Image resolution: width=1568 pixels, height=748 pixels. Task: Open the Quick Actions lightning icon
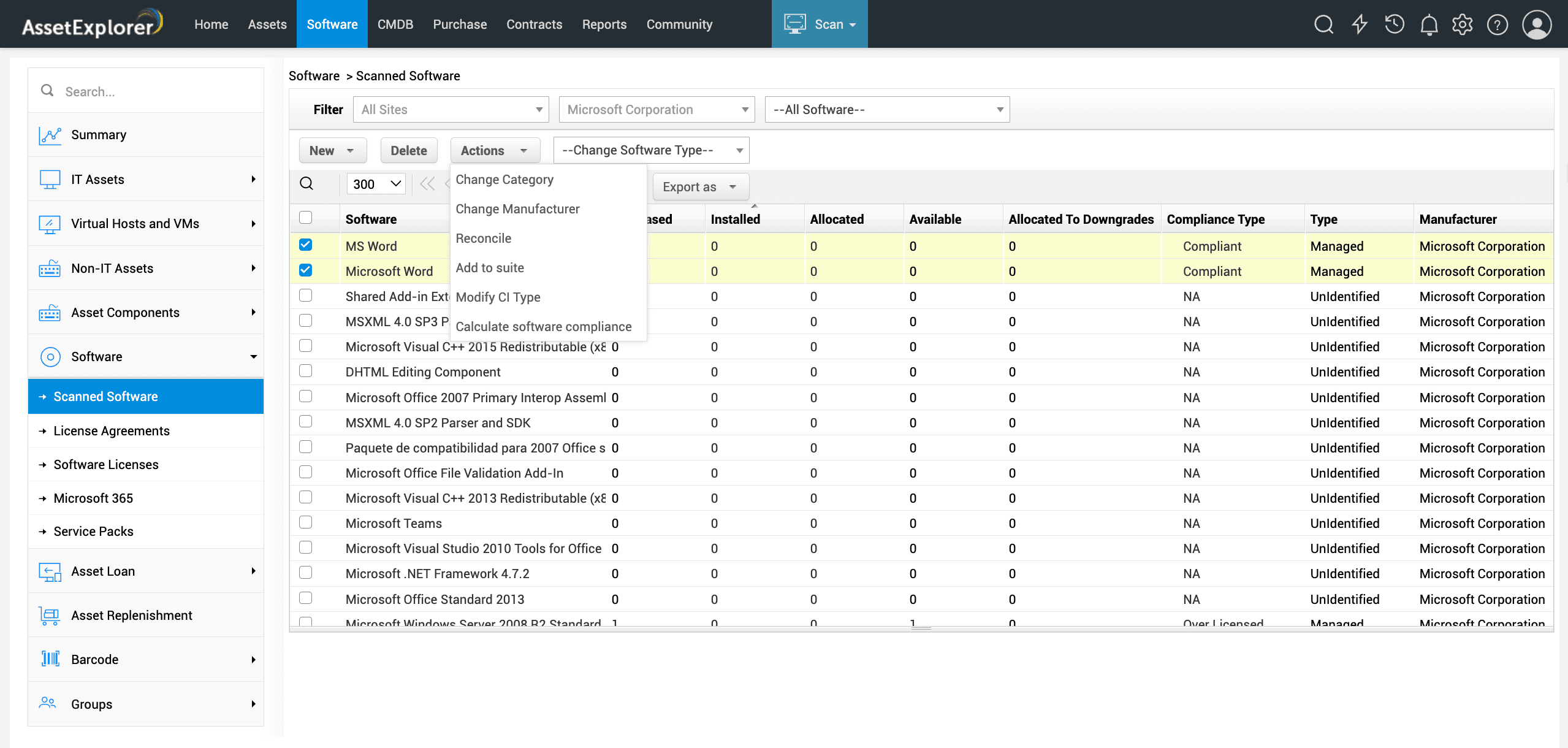click(x=1360, y=25)
